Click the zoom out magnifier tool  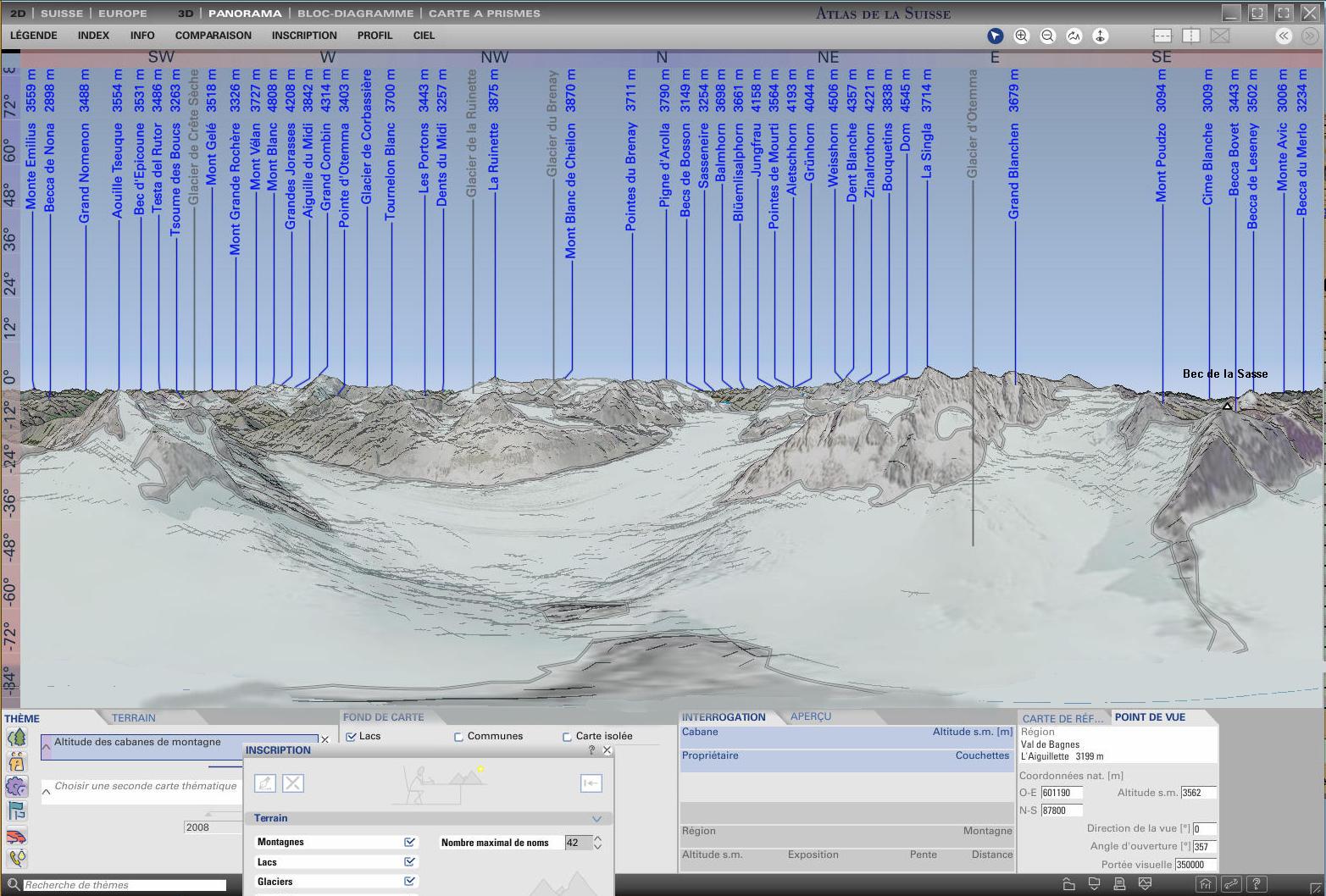(1047, 36)
